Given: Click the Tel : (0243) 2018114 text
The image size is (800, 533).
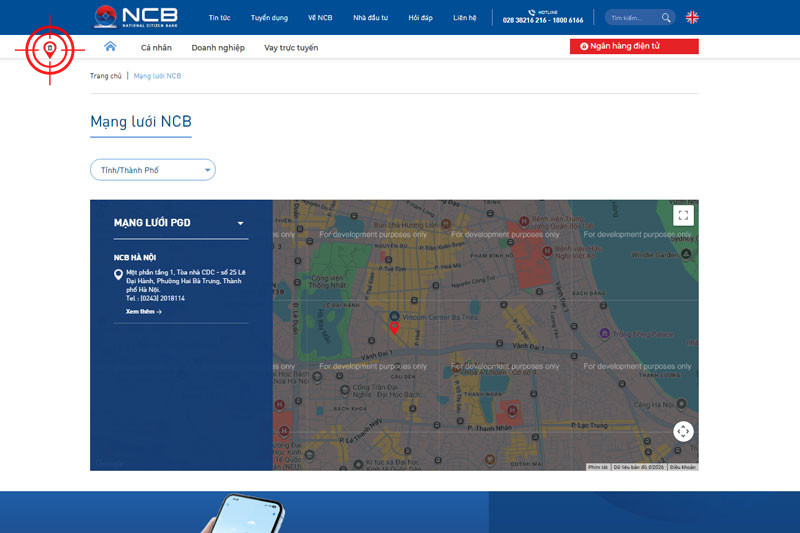Looking at the screenshot, I should (x=156, y=298).
